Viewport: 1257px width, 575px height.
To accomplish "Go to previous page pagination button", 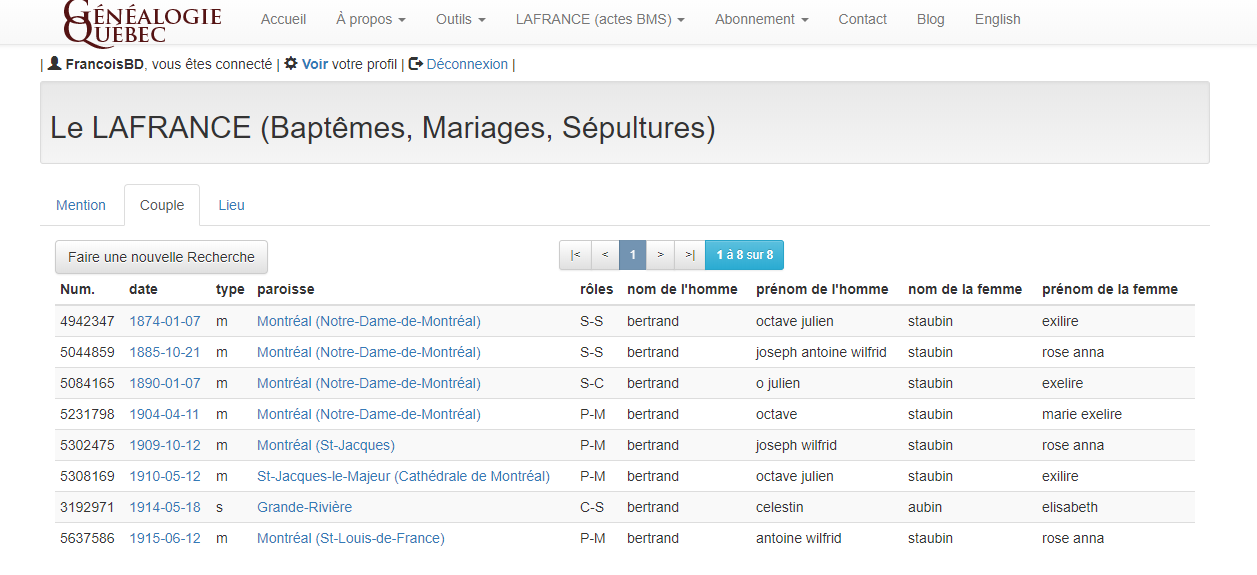I will pos(605,255).
